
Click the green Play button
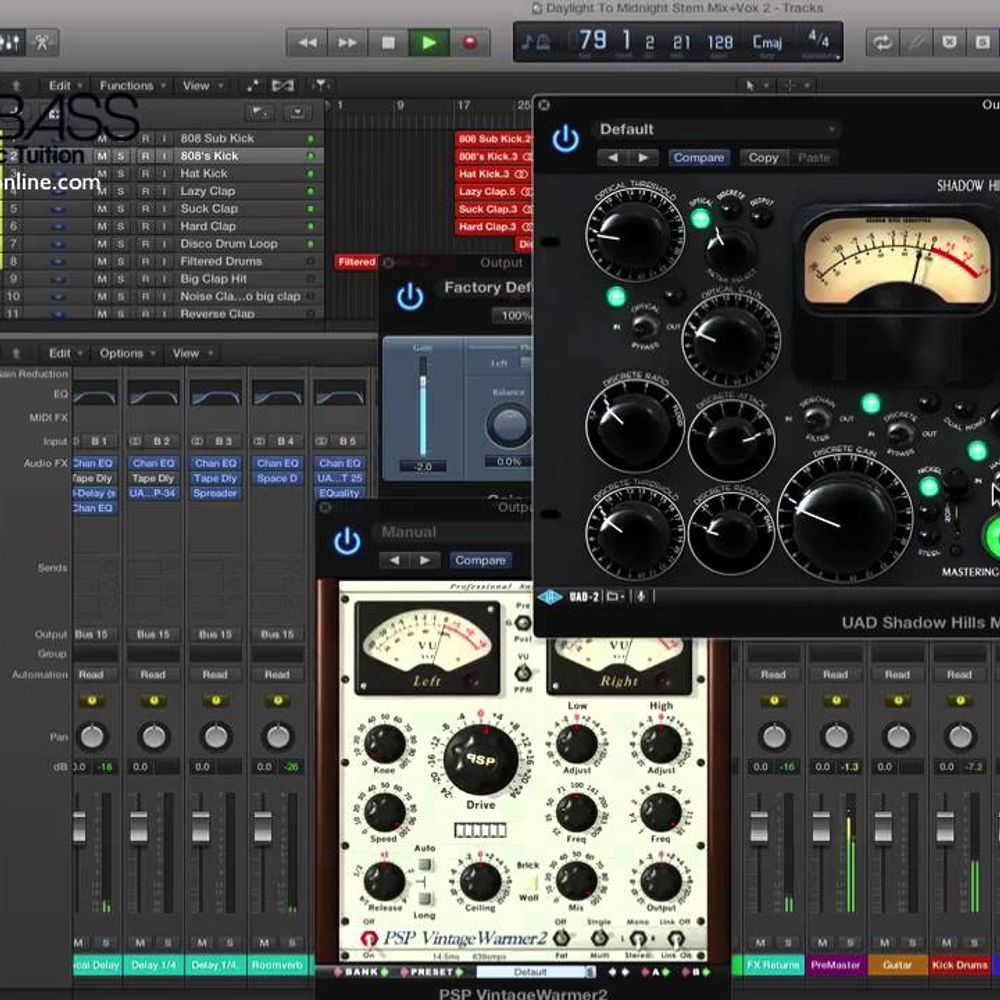429,43
